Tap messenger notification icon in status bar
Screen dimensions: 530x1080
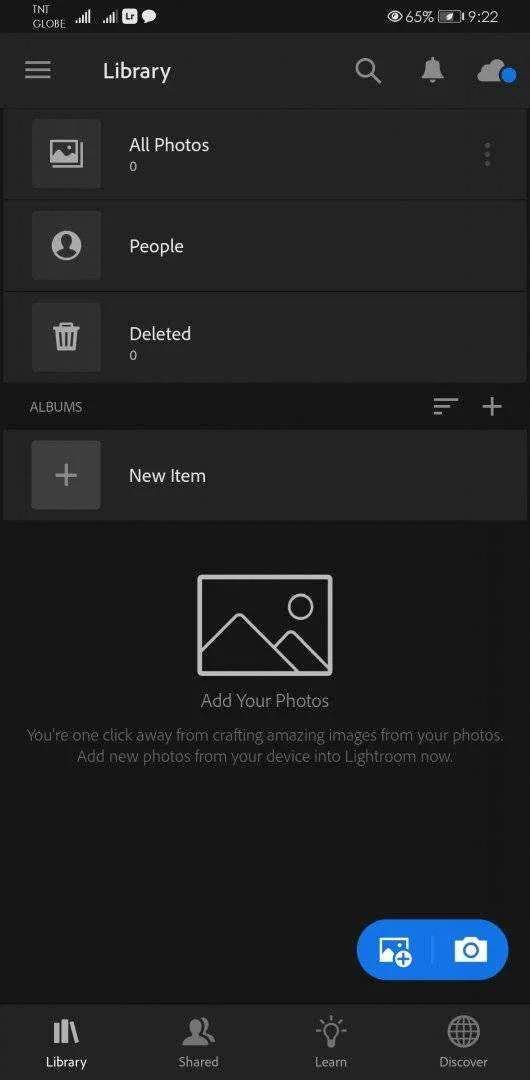point(148,17)
